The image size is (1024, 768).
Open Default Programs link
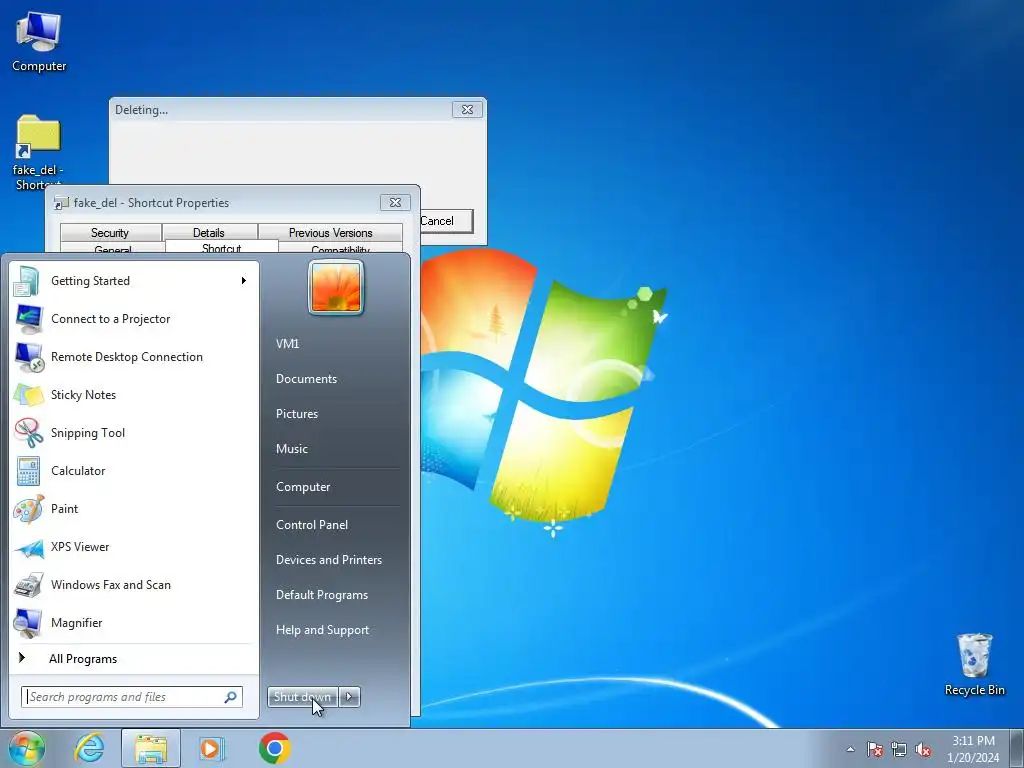[x=321, y=596]
